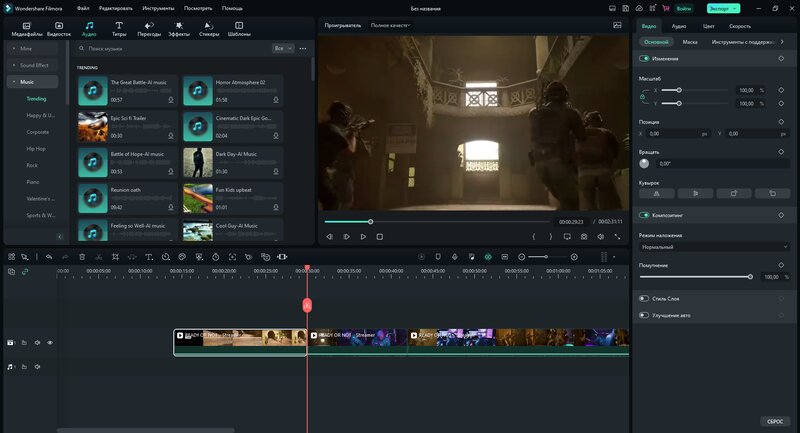Select the crop tool in timeline toolbar
The image size is (800, 433).
coord(115,257)
